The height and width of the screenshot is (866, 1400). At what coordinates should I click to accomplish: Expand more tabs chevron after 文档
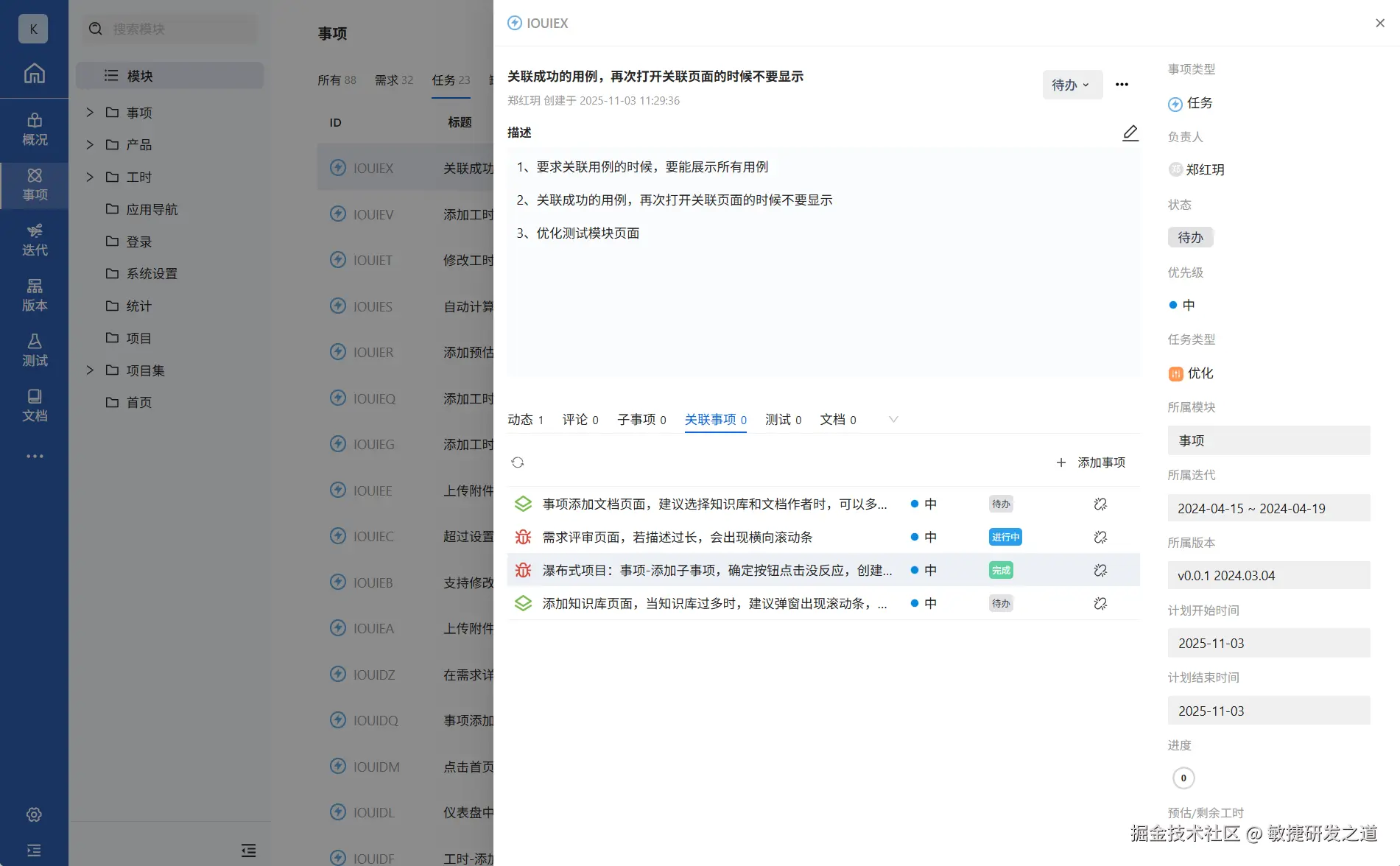893,420
